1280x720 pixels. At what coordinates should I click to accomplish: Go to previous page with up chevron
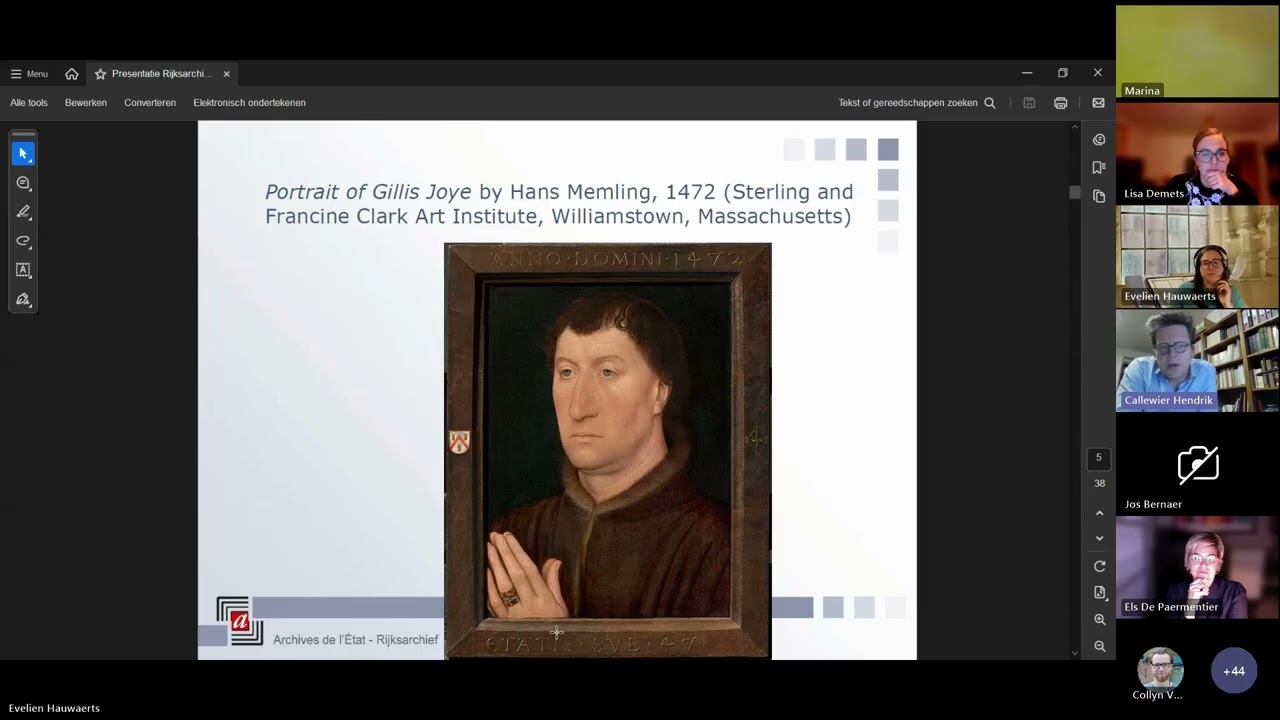point(1099,513)
